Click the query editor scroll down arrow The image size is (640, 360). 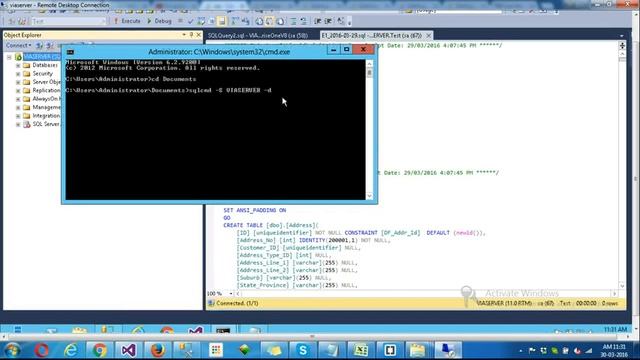[x=622, y=286]
